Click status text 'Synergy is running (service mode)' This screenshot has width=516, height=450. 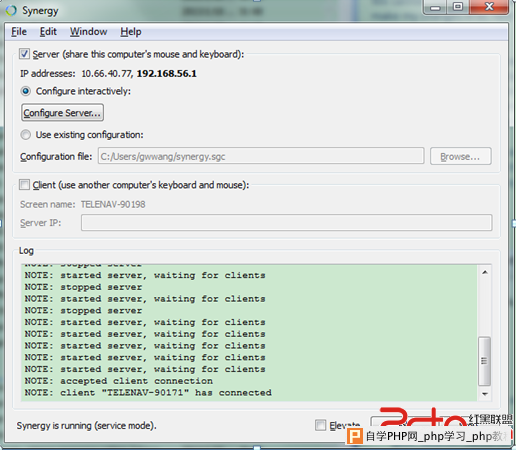point(87,426)
